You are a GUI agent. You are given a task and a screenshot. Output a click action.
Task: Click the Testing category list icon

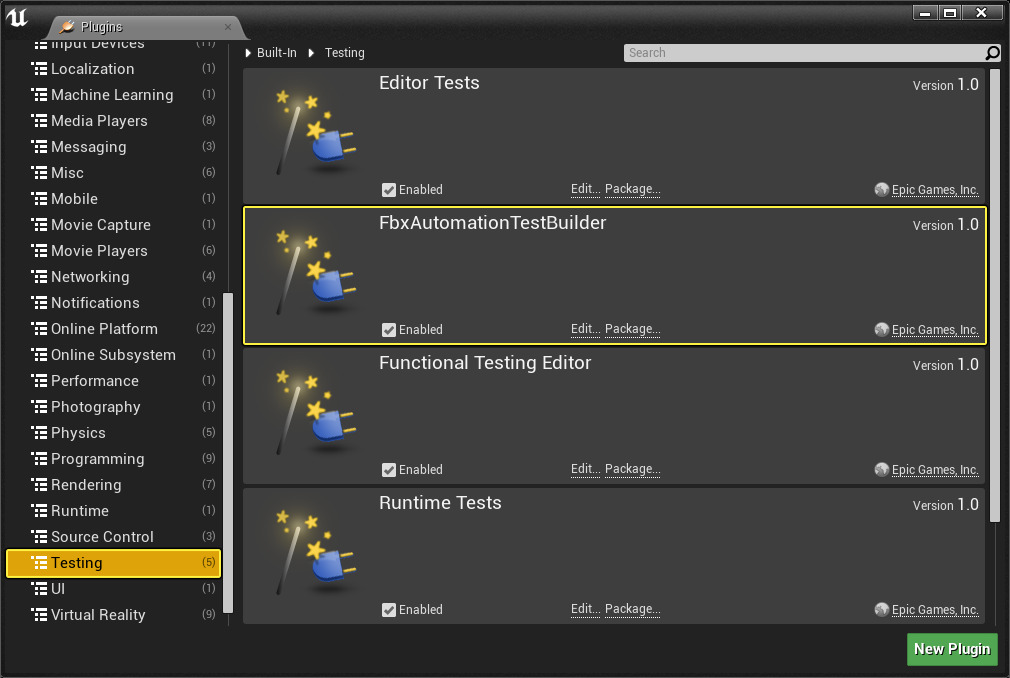click(38, 563)
